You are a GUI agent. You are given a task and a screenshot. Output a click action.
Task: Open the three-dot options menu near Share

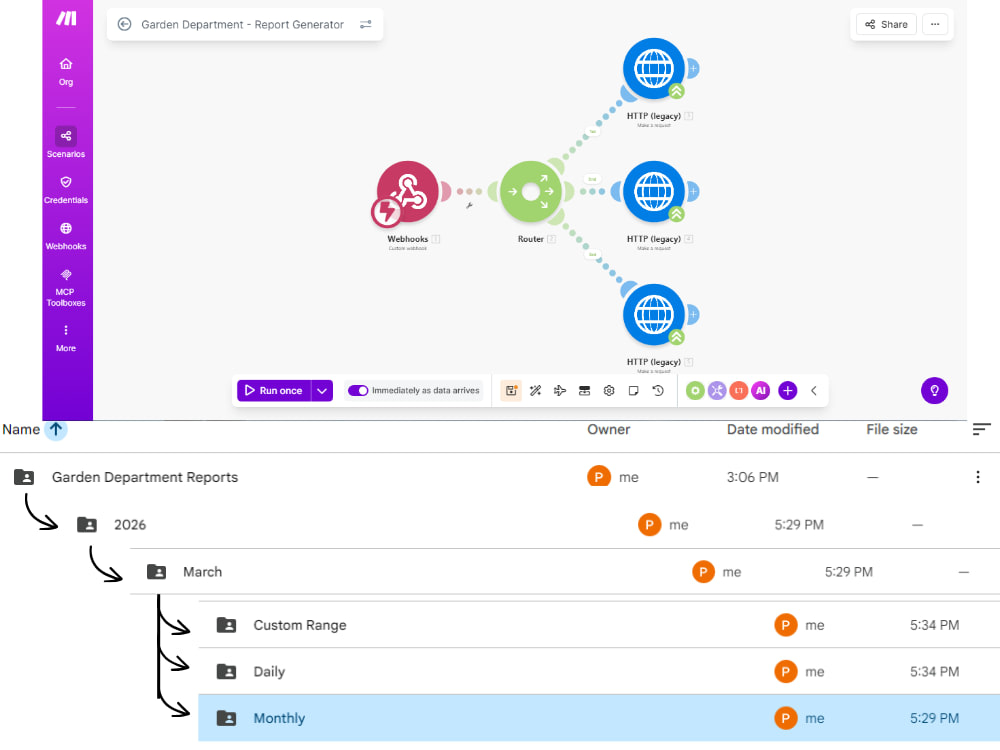(x=935, y=24)
